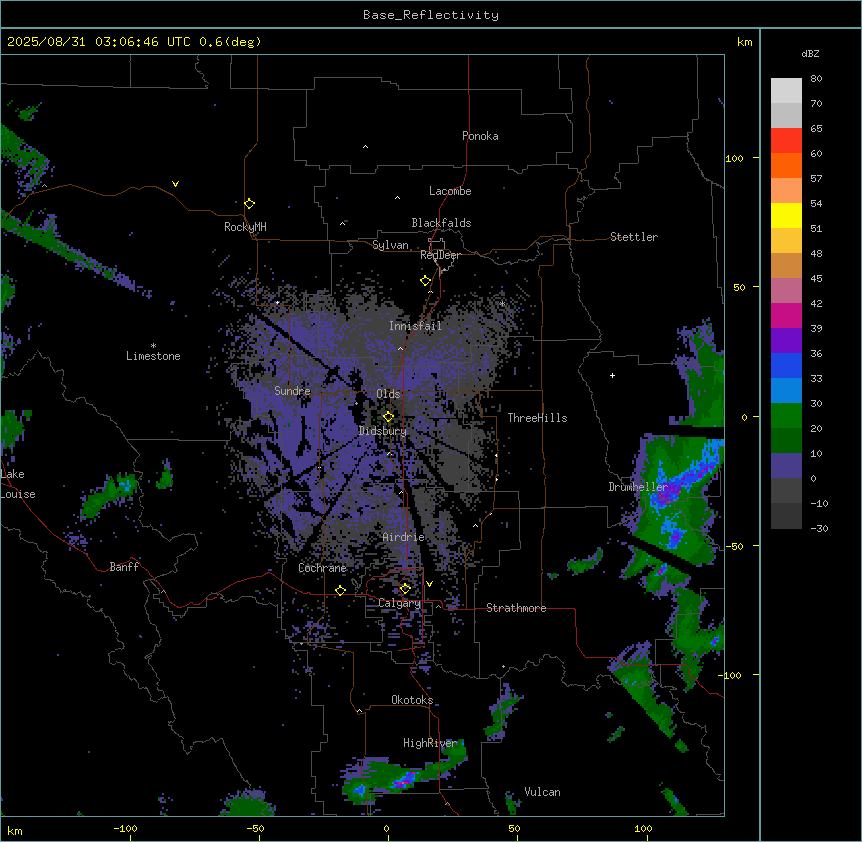Select the slate purple 0–10 dBZ legend swatch
The width and height of the screenshot is (862, 842).
[x=786, y=466]
